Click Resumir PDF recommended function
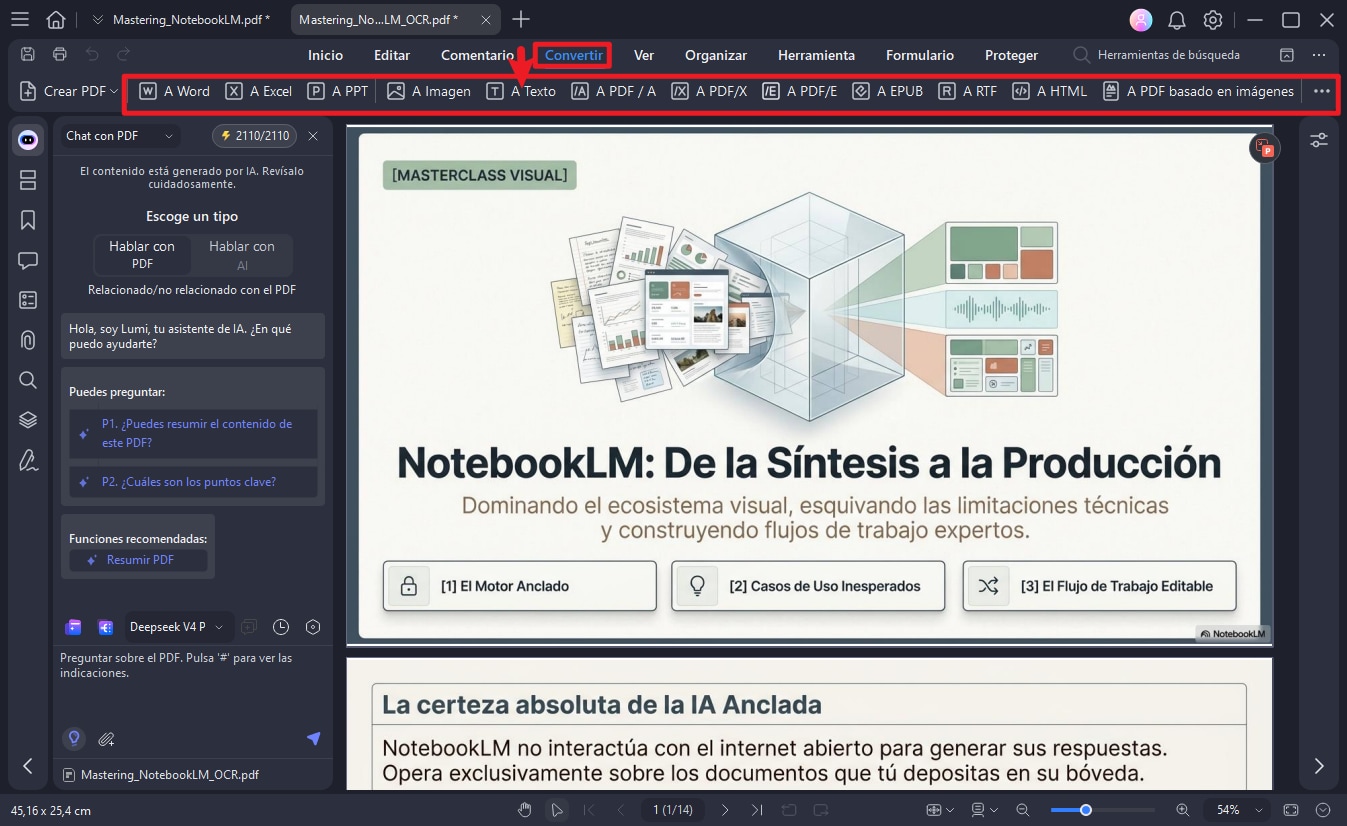The image size is (1347, 826). (138, 560)
